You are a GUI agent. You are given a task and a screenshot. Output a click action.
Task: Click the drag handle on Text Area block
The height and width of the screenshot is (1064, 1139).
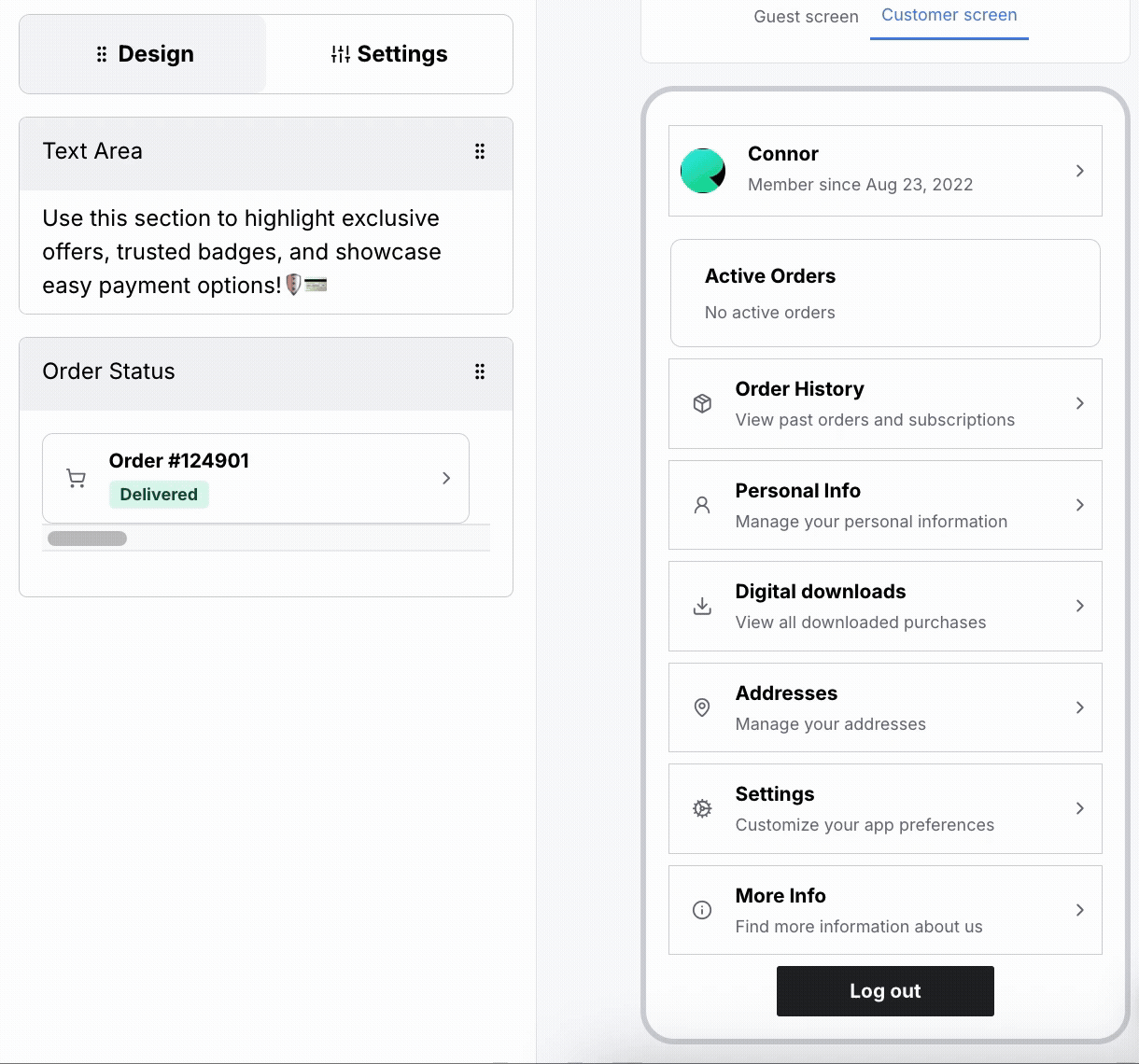[x=480, y=151]
